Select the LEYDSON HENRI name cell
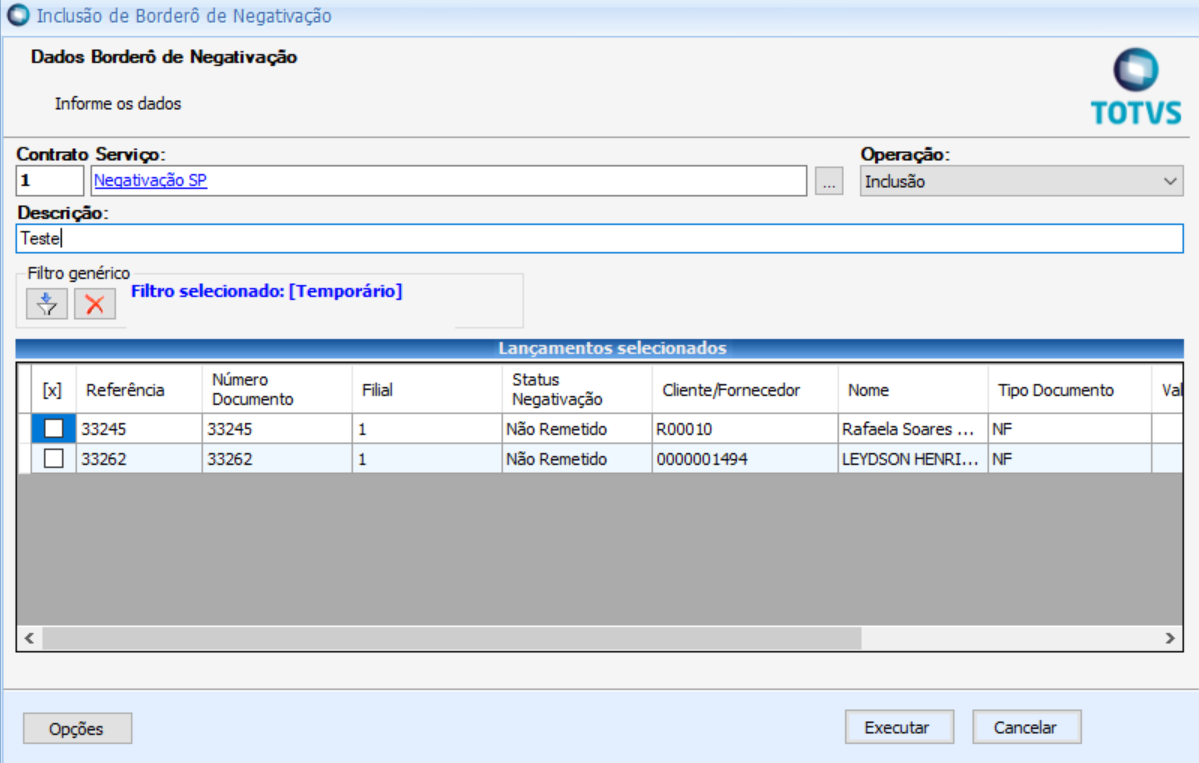Screen dimensions: 1199x763 point(913,459)
